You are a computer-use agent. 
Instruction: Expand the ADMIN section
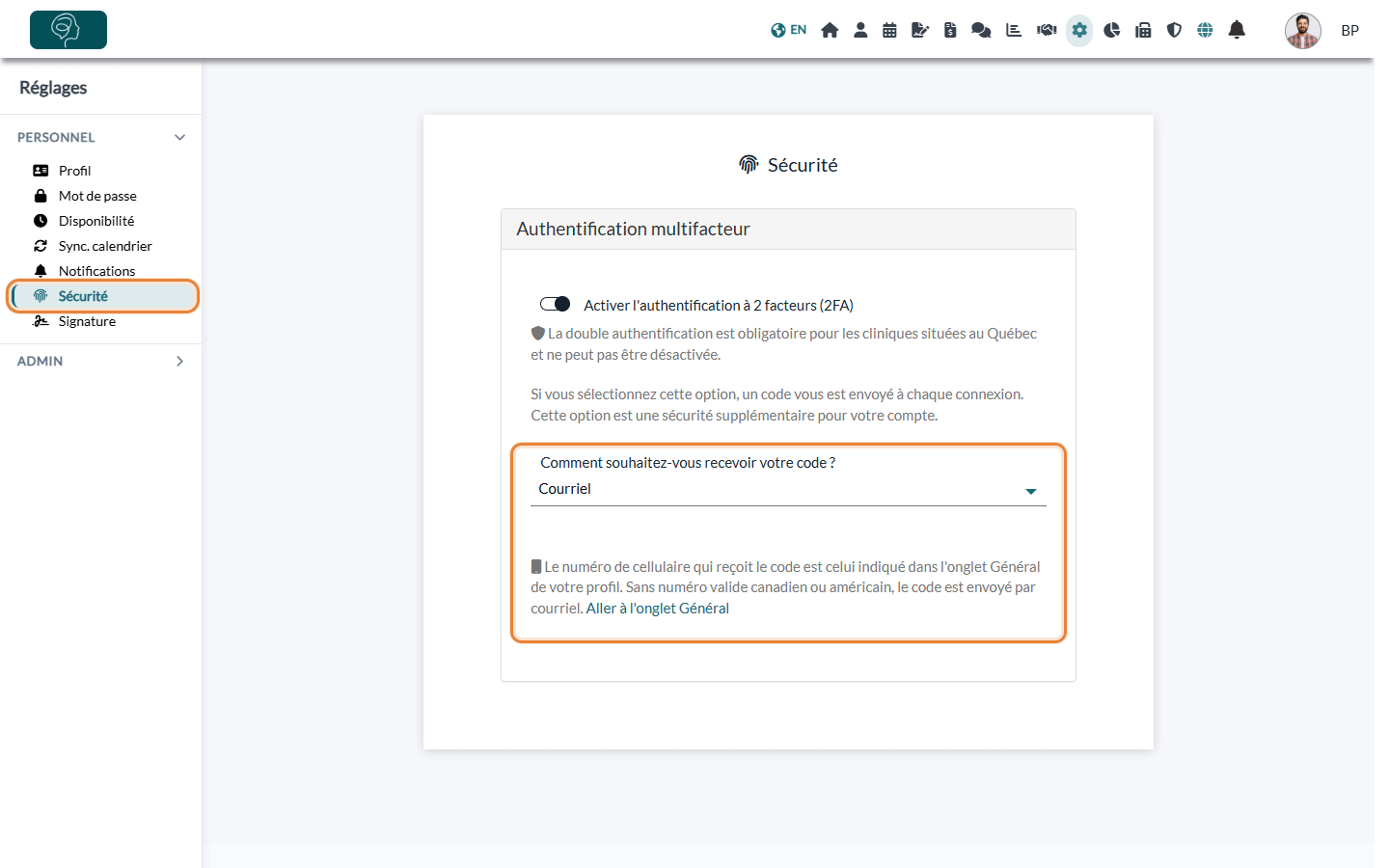tap(101, 361)
